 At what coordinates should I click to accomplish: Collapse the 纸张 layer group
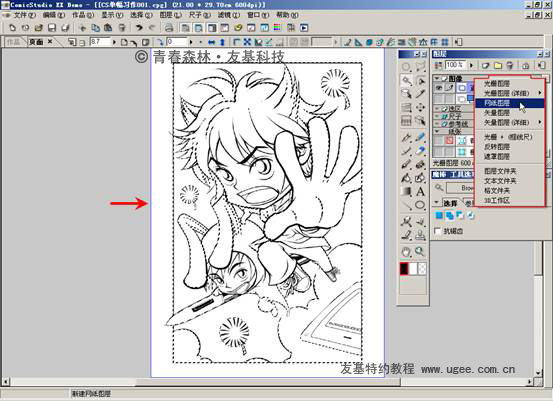(437, 131)
